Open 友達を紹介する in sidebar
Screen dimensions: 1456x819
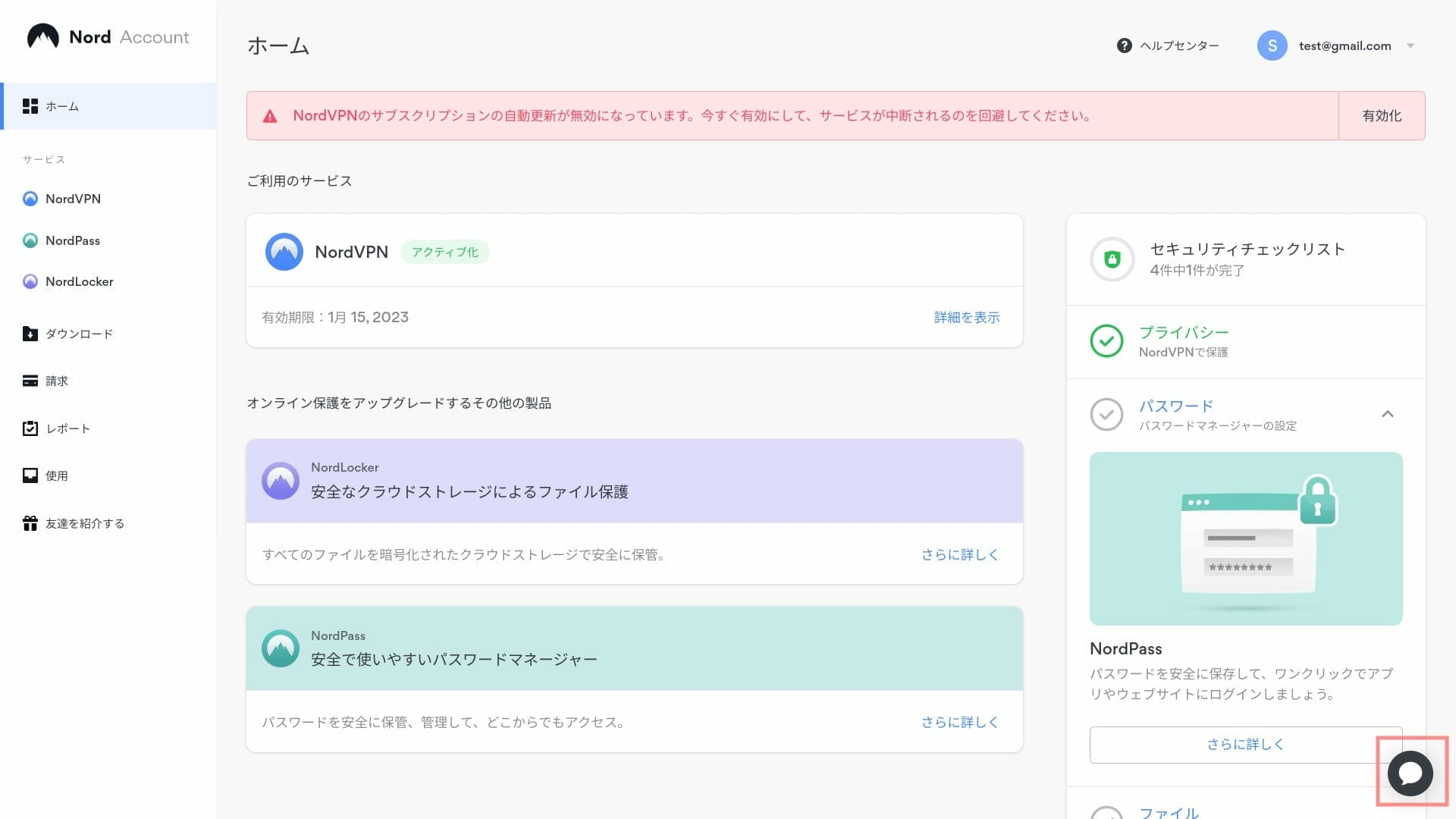tap(85, 523)
